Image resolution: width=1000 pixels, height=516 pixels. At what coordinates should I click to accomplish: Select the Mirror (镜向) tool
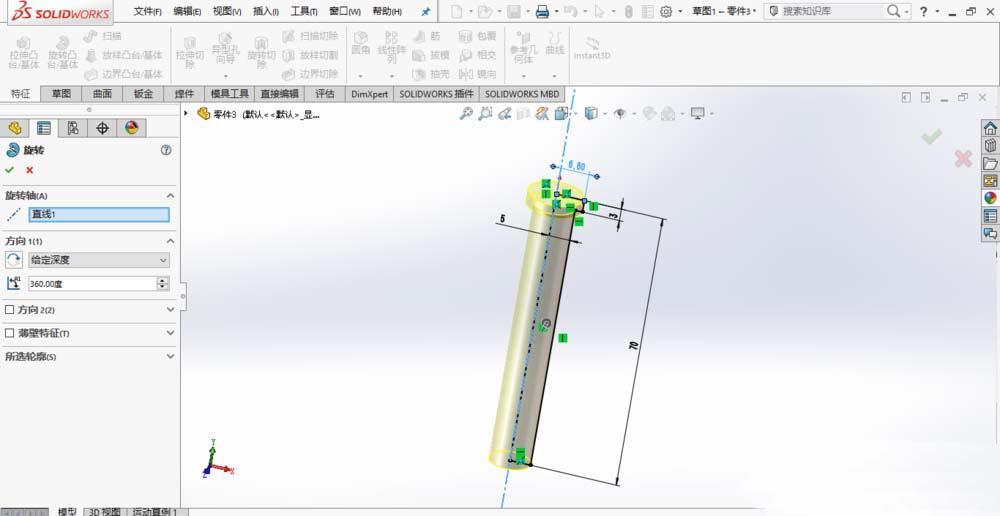[x=478, y=74]
